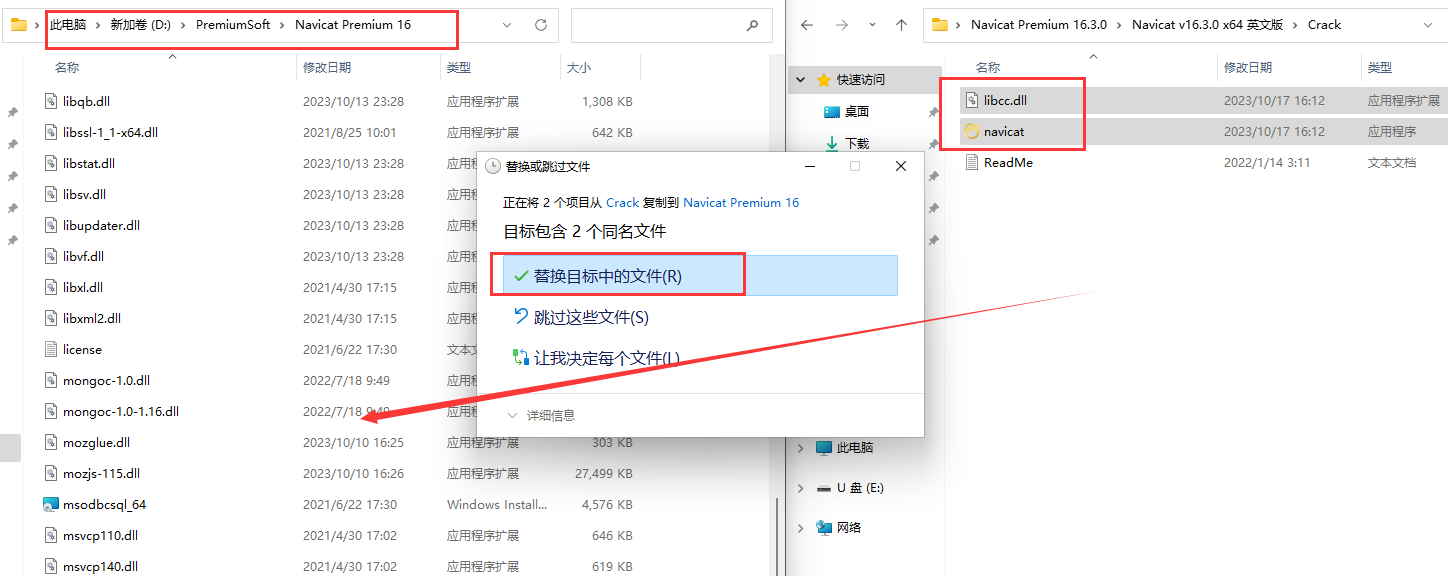This screenshot has height=576, width=1448.
Task: Go forward in the right Explorer window
Action: [842, 25]
